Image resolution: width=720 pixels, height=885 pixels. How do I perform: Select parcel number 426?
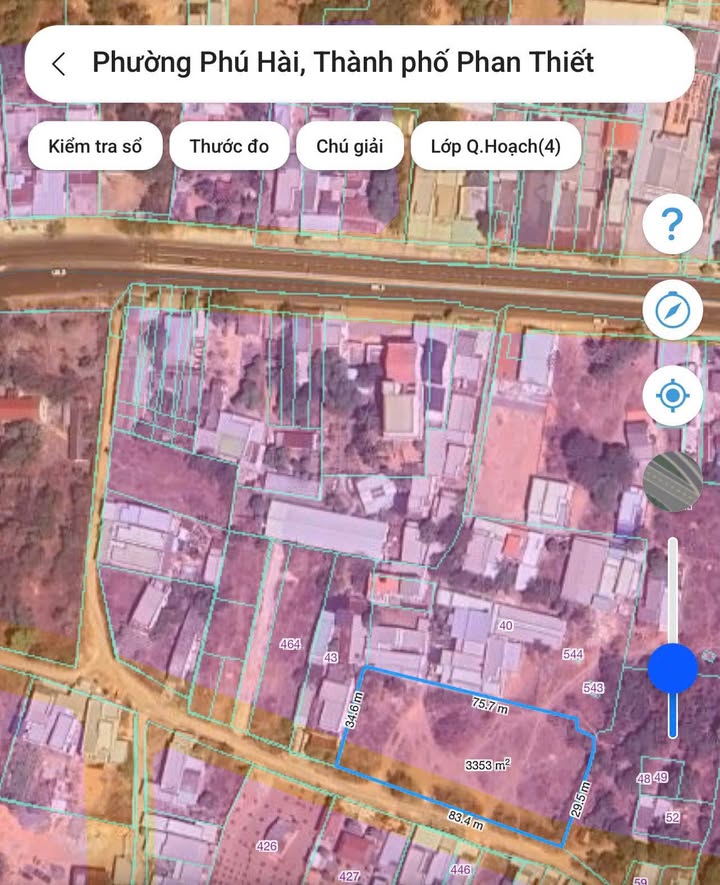coord(266,845)
